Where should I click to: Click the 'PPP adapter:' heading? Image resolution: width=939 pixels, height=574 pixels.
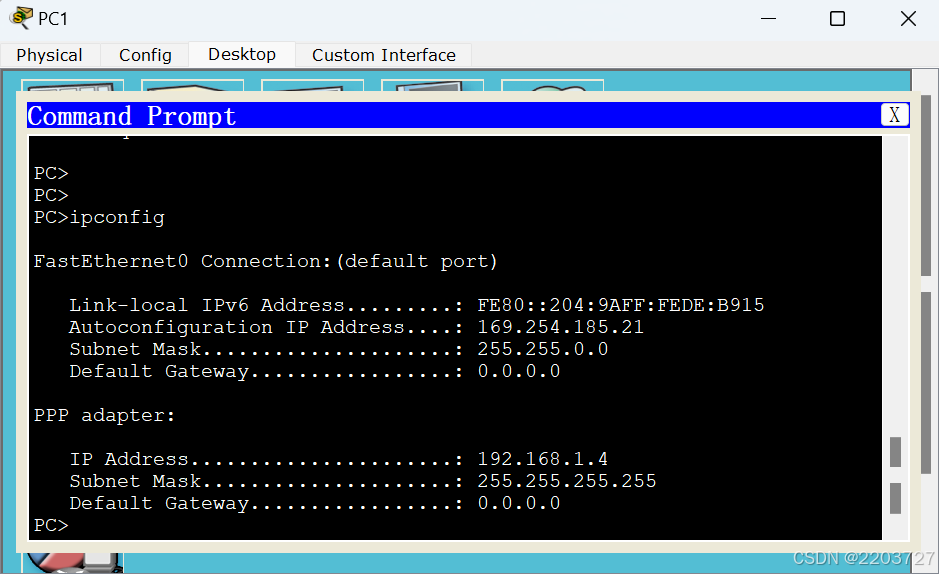tap(104, 415)
